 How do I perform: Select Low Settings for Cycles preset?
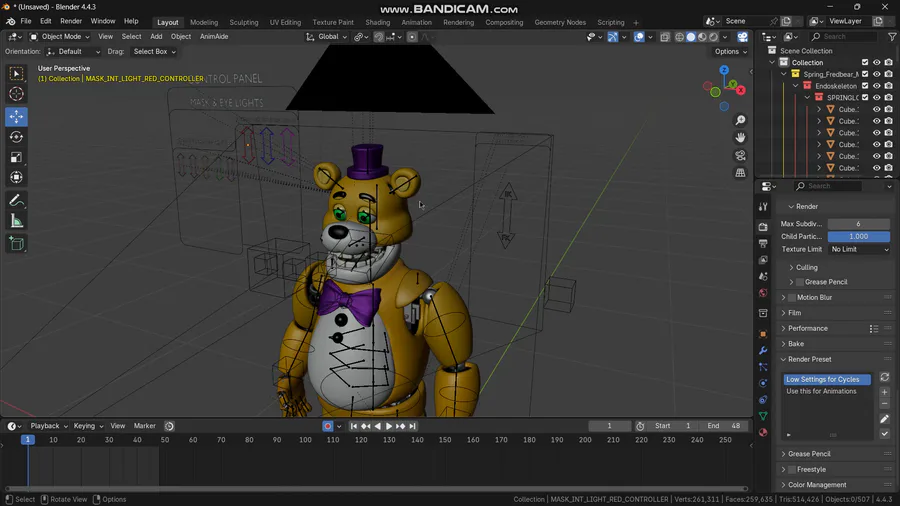pos(827,379)
